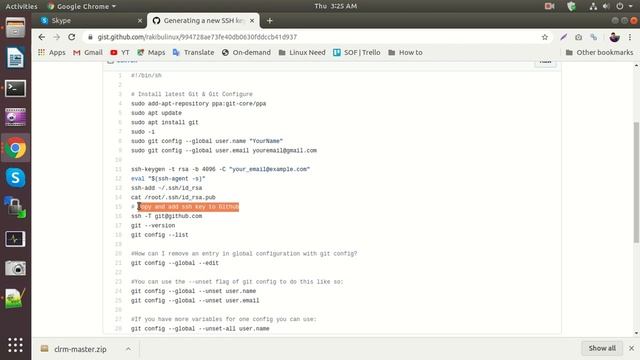Open Linux Need bookmarks folder

coord(302,52)
